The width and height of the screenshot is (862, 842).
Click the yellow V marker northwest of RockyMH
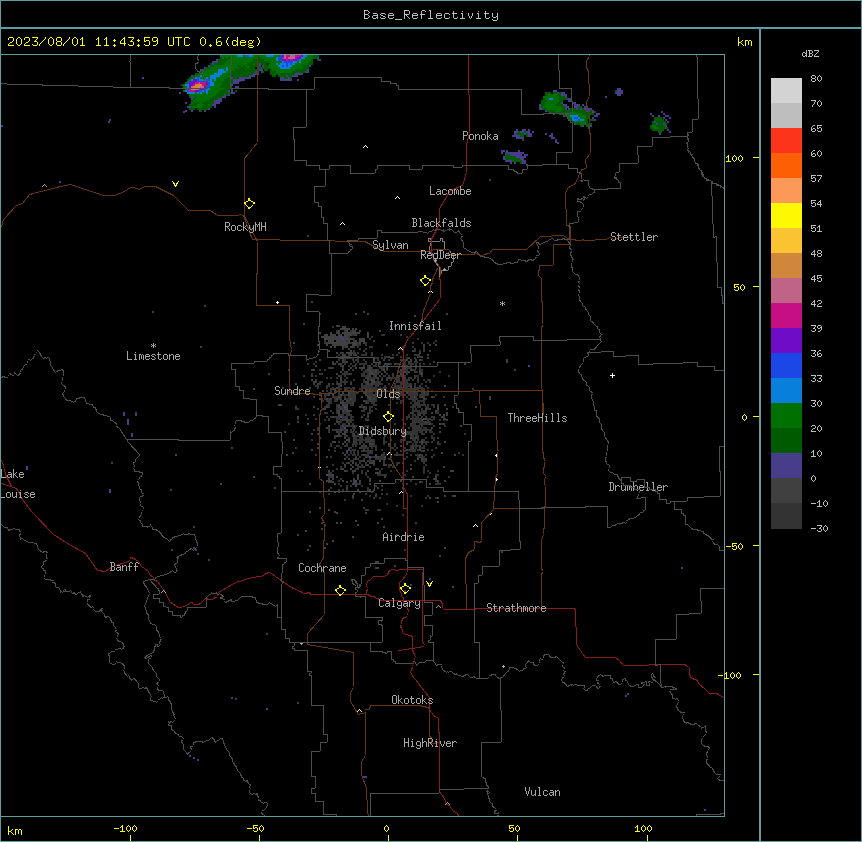[x=175, y=184]
